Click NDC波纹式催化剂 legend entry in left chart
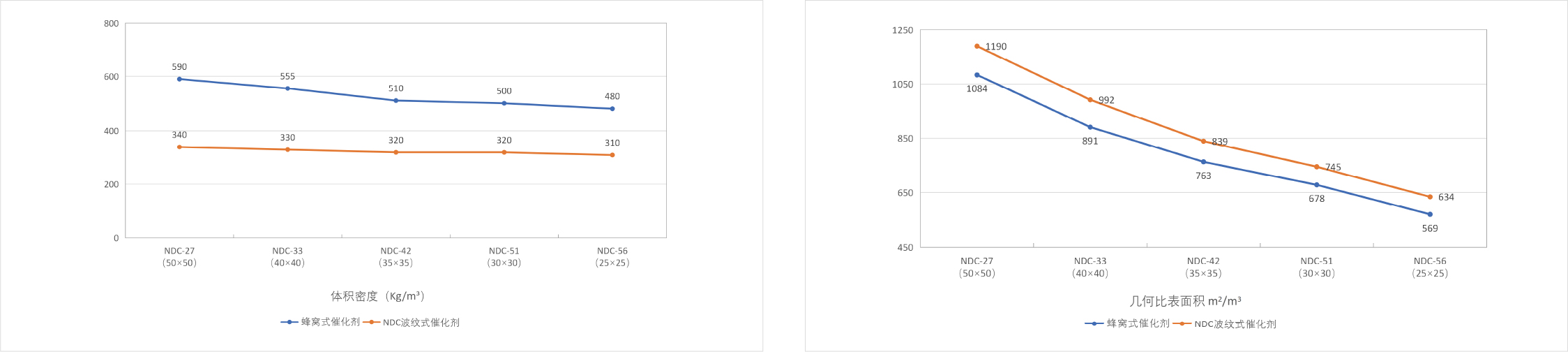 point(421,323)
